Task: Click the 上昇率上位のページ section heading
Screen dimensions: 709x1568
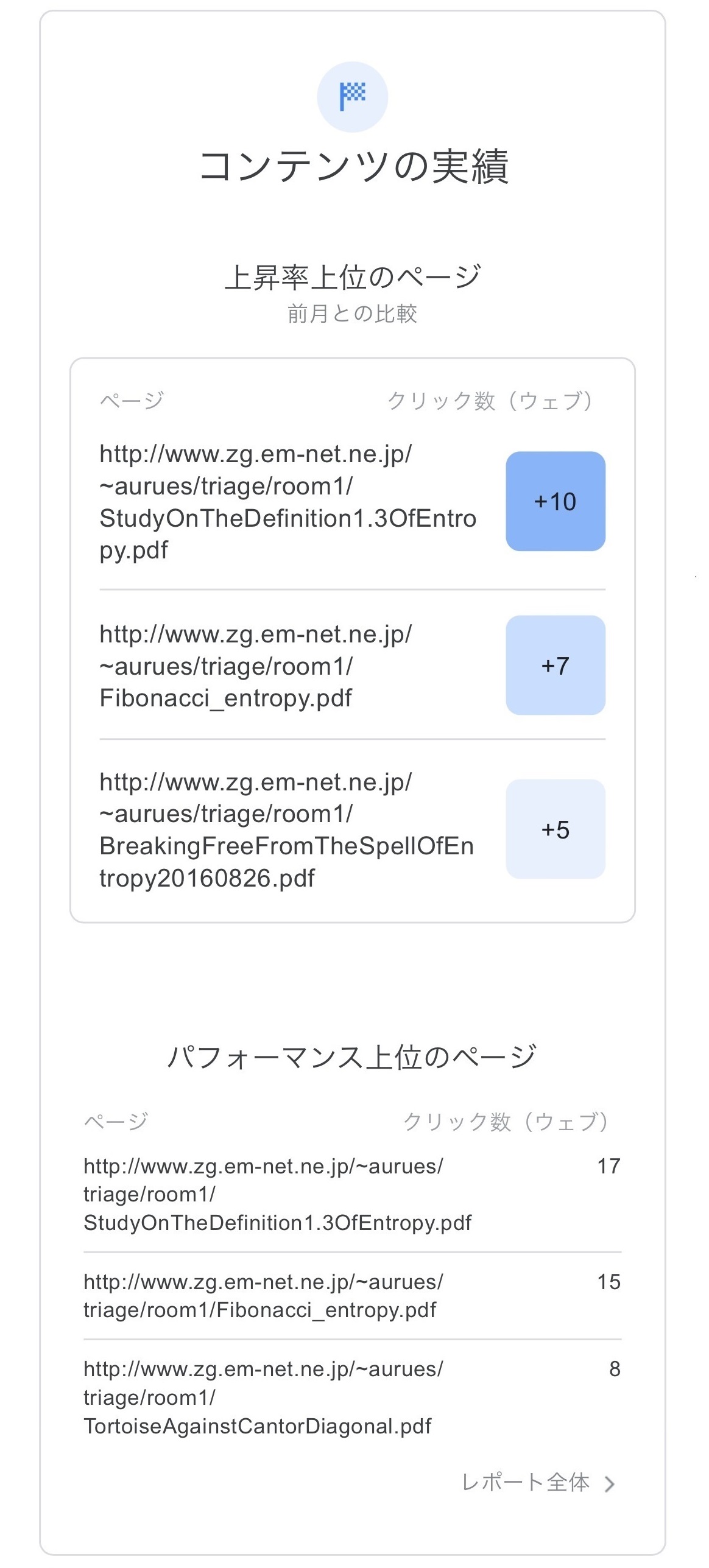Action: 353,277
